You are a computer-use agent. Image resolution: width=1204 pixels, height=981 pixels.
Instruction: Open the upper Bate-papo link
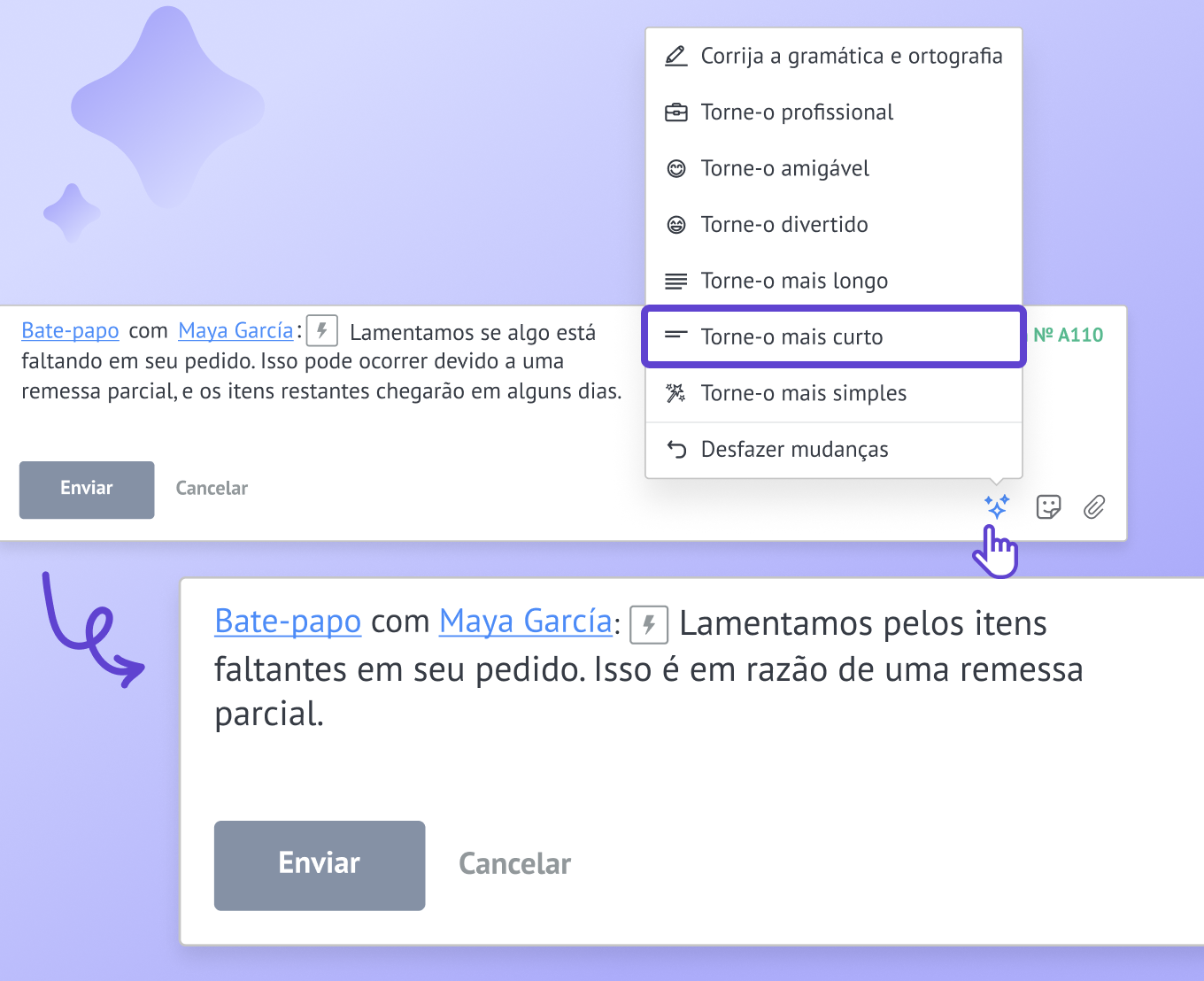pos(70,331)
